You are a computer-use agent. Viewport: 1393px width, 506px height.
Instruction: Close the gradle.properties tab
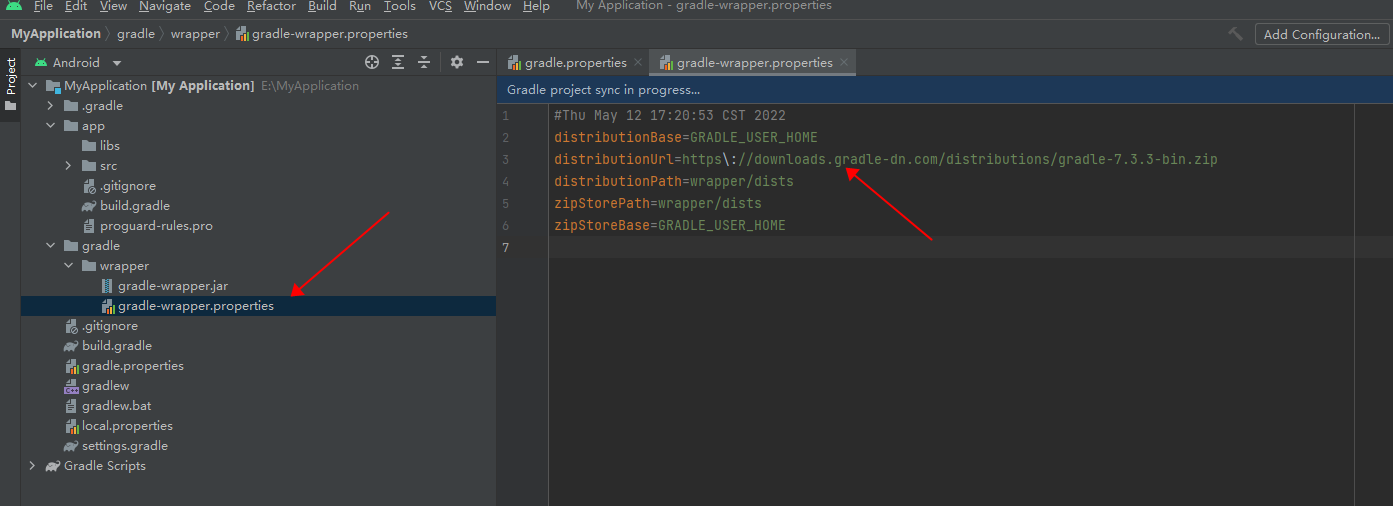638,62
